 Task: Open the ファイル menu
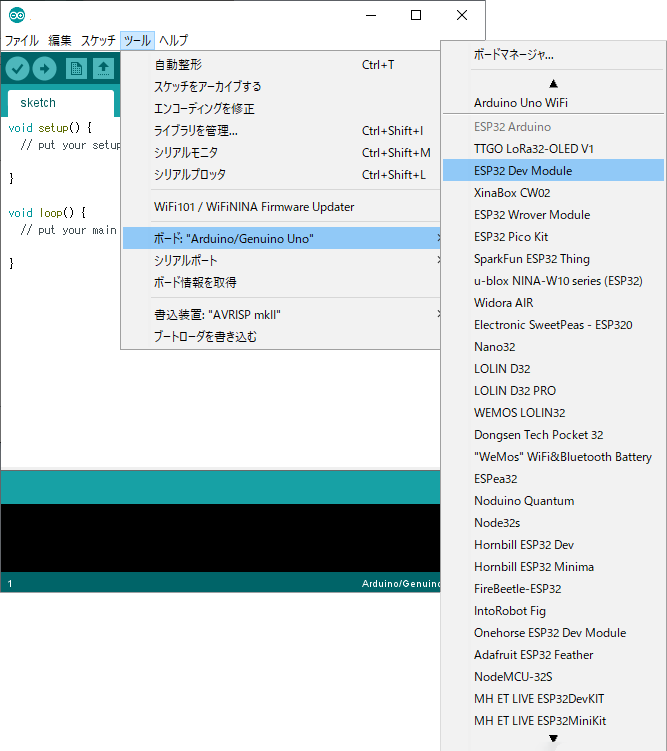22,41
